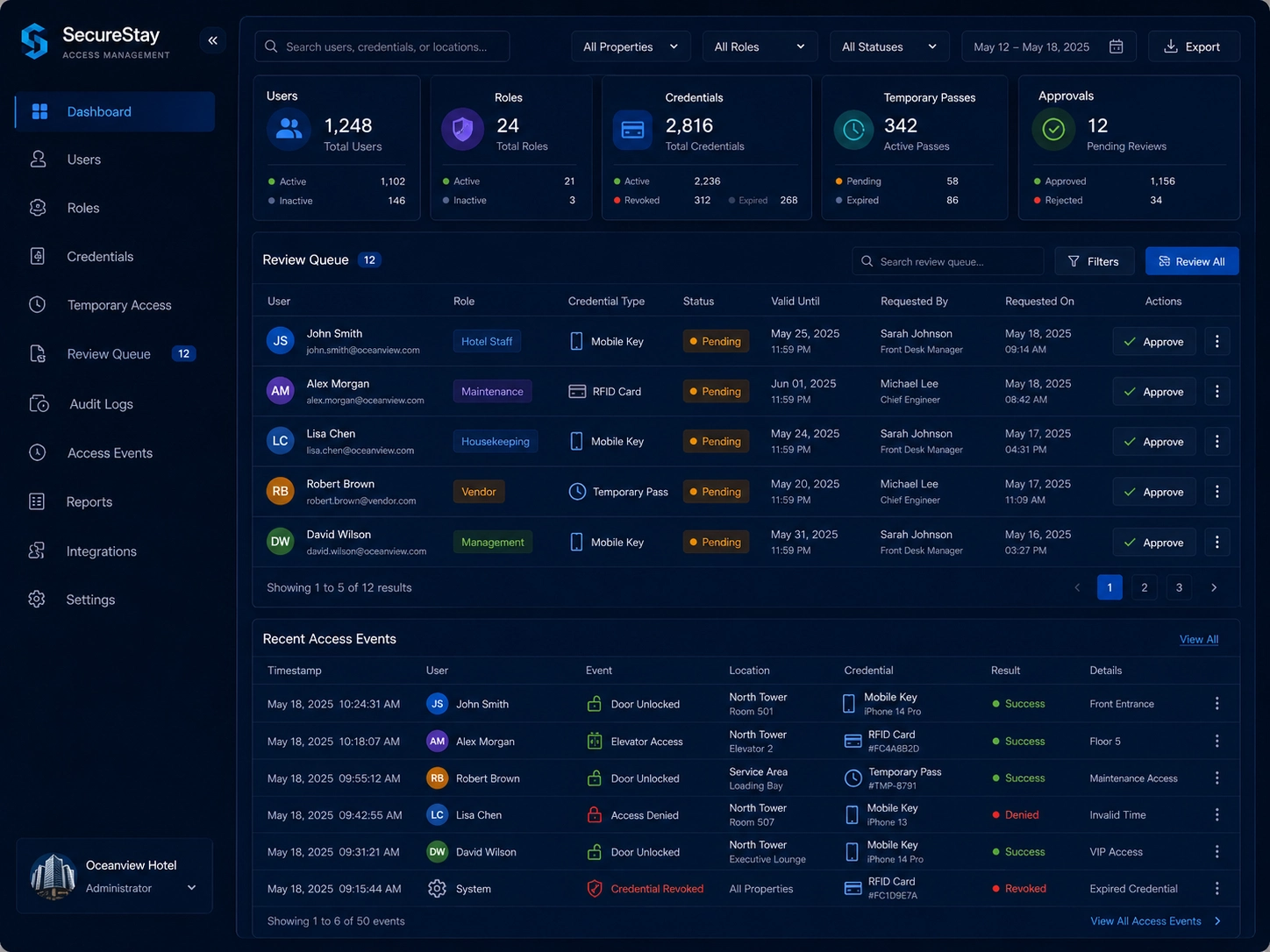This screenshot has width=1270, height=952.
Task: Open the All Roles dropdown
Action: click(760, 46)
